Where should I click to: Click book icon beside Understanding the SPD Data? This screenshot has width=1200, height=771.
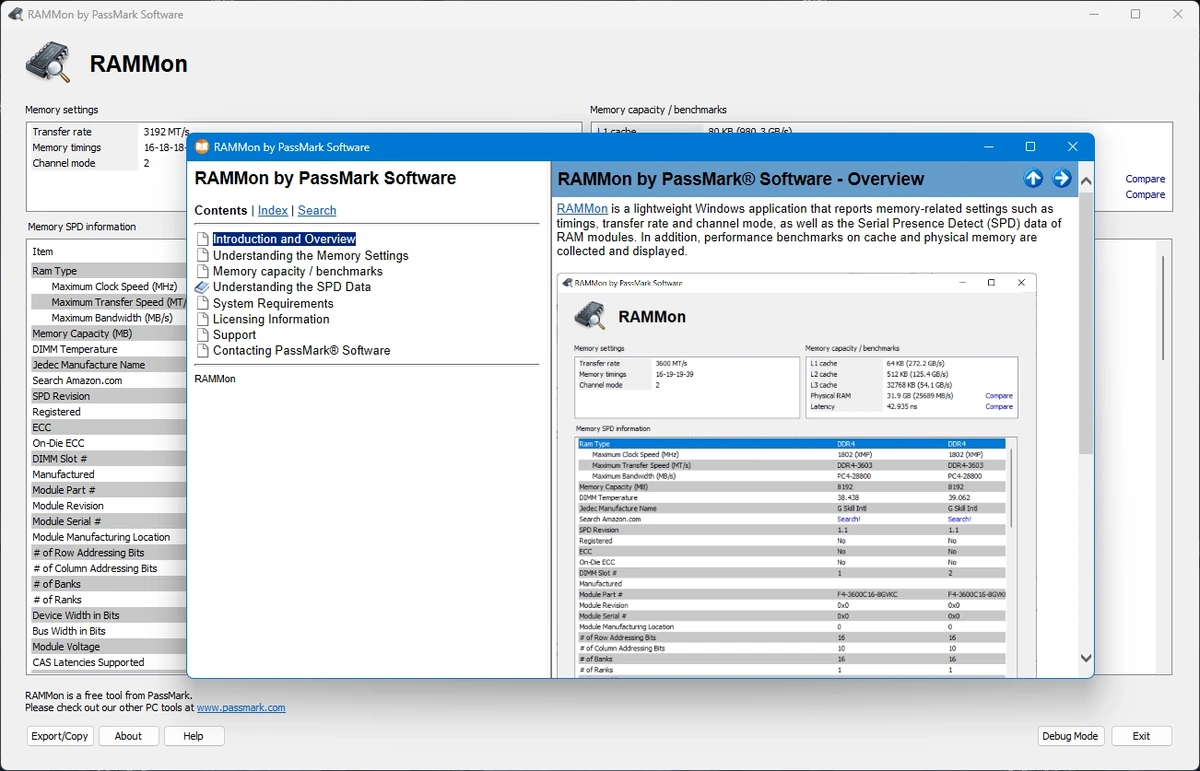[202, 287]
